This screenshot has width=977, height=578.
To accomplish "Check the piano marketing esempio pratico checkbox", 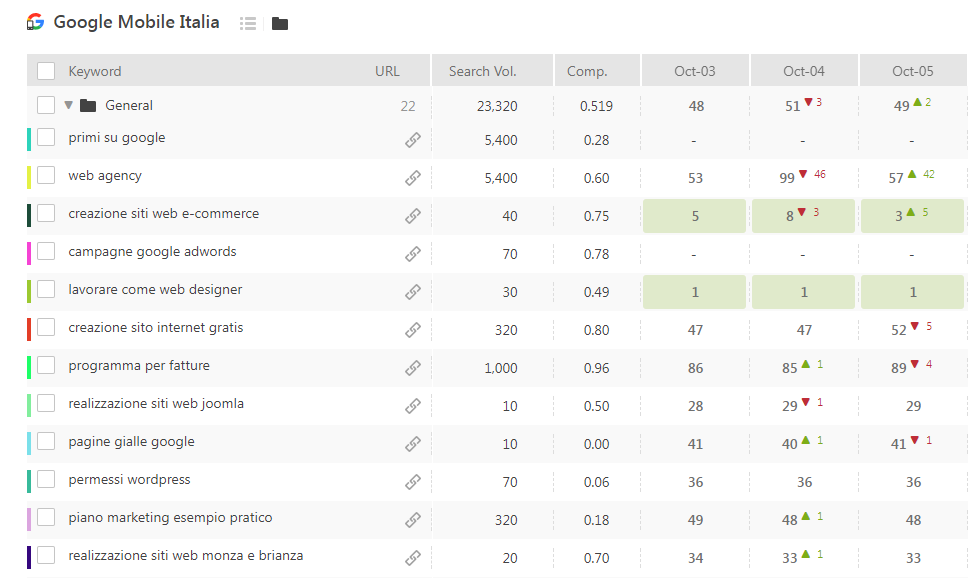I will click(x=46, y=517).
